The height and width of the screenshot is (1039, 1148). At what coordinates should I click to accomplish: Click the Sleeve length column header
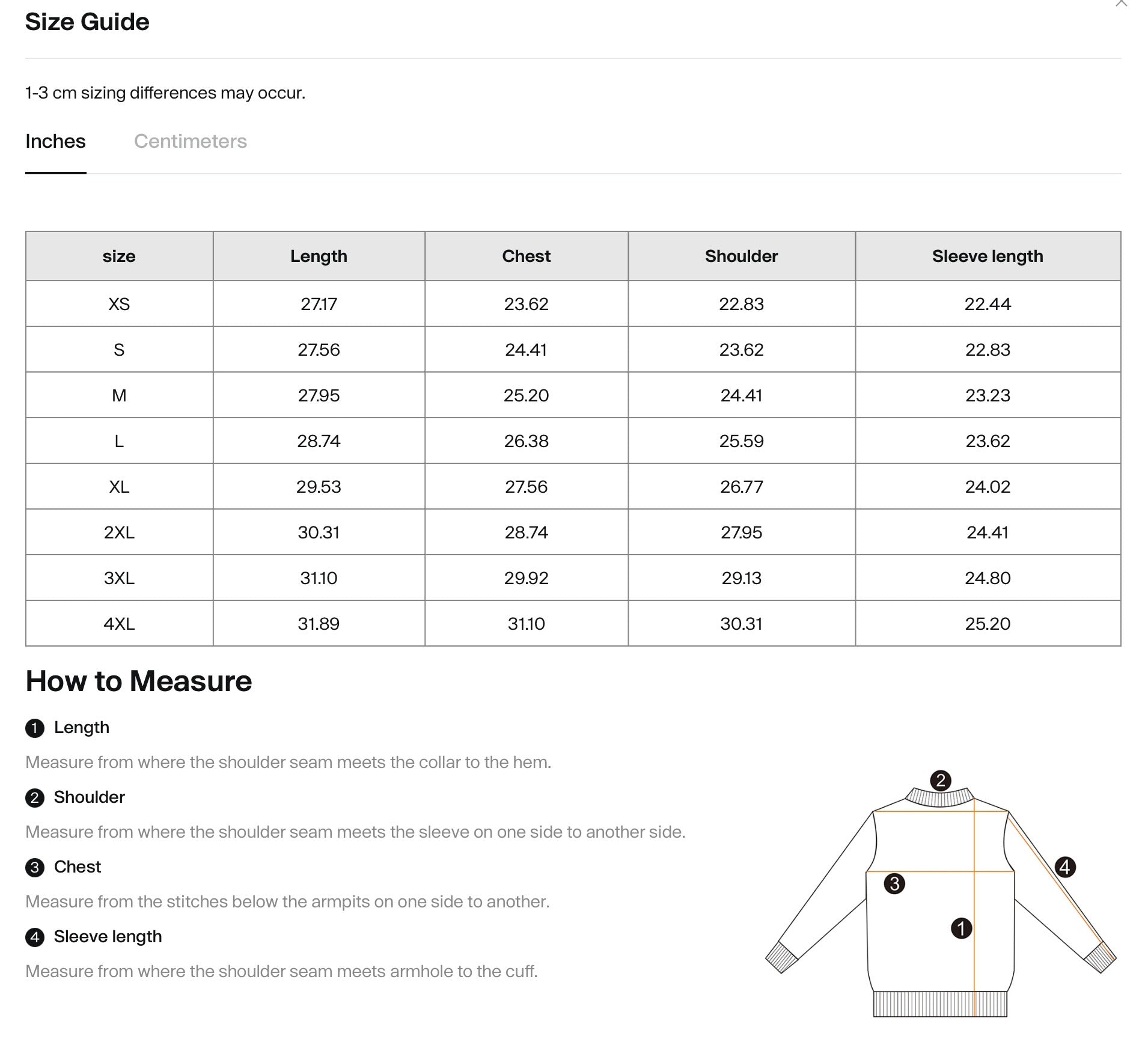coord(988,256)
